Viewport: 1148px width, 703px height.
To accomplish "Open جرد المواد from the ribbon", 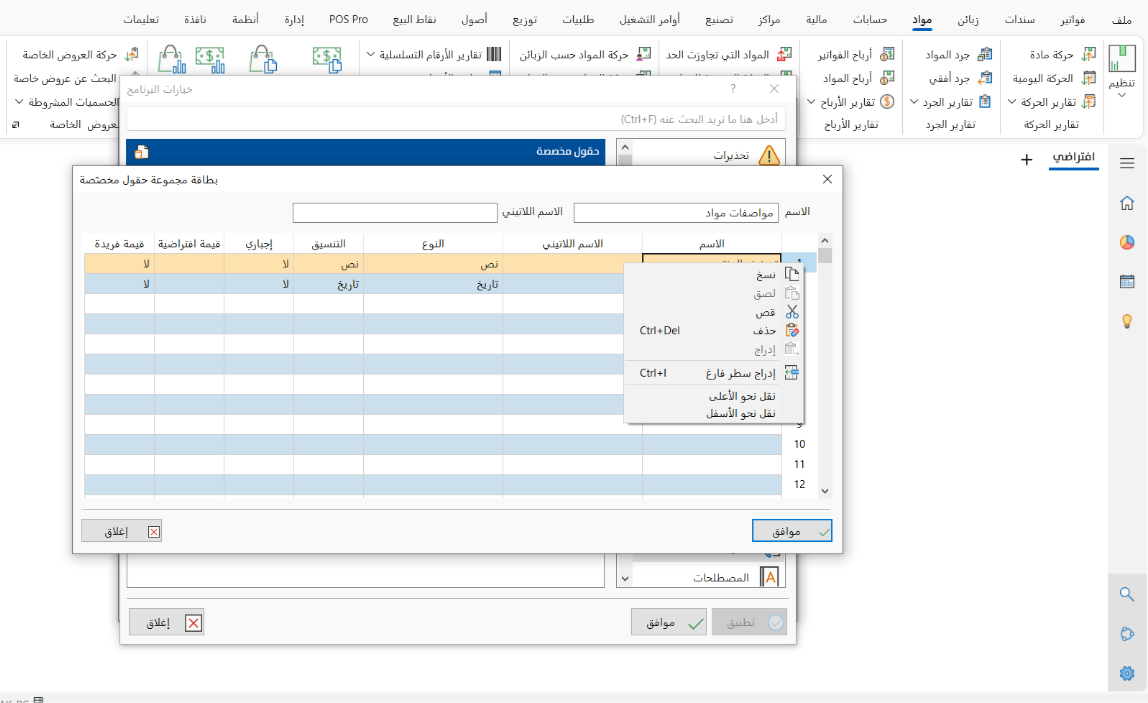I will click(958, 55).
